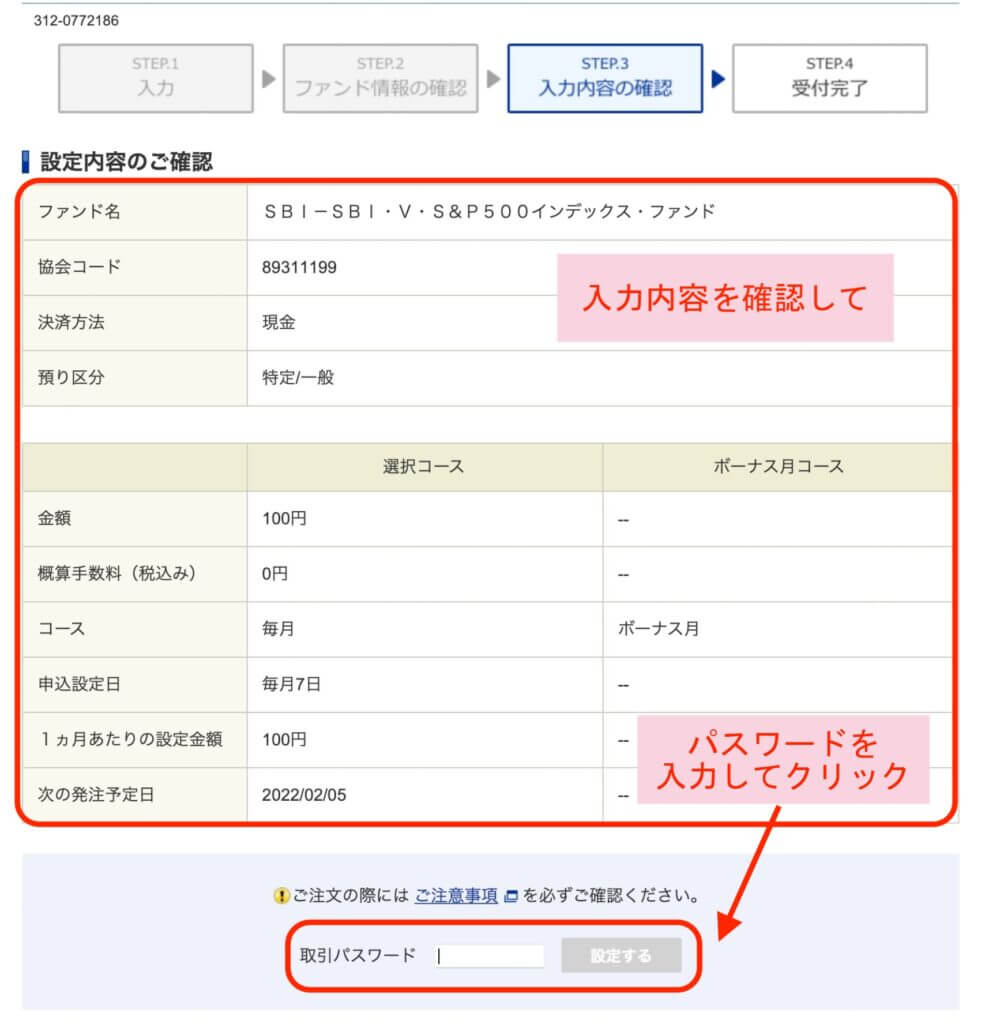Click the 次の発注予定日 row label
Screen dimensions: 989x1024
tap(96, 795)
